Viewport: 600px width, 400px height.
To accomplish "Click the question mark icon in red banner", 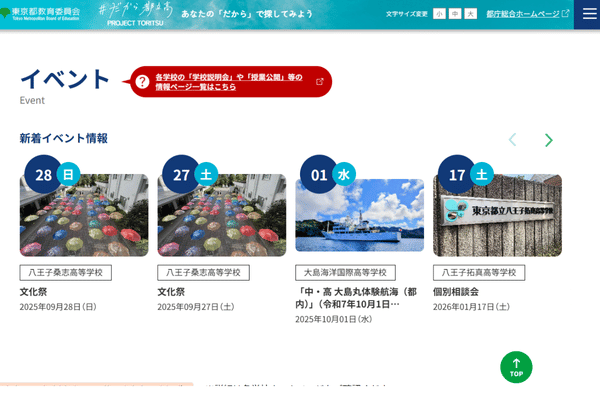I will (143, 82).
